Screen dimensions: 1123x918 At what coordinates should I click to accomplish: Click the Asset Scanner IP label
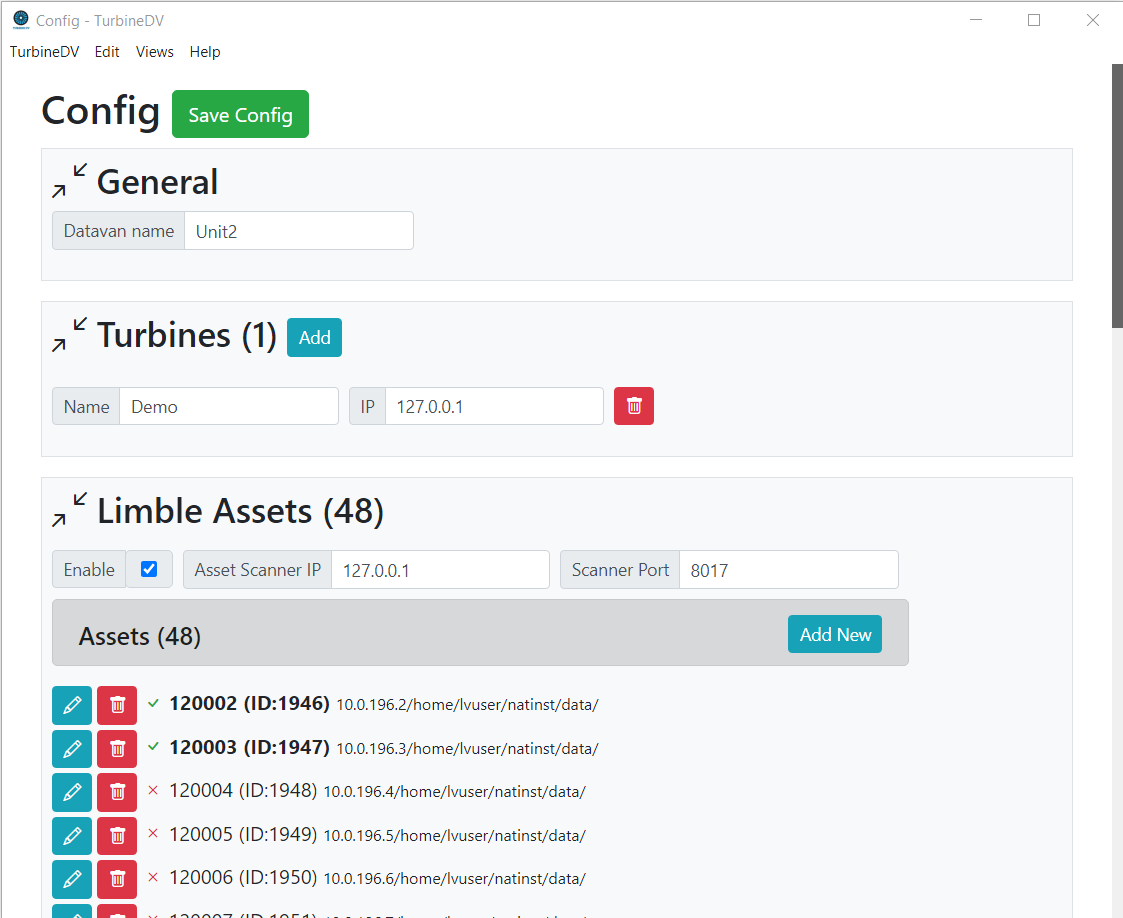pyautogui.click(x=257, y=570)
